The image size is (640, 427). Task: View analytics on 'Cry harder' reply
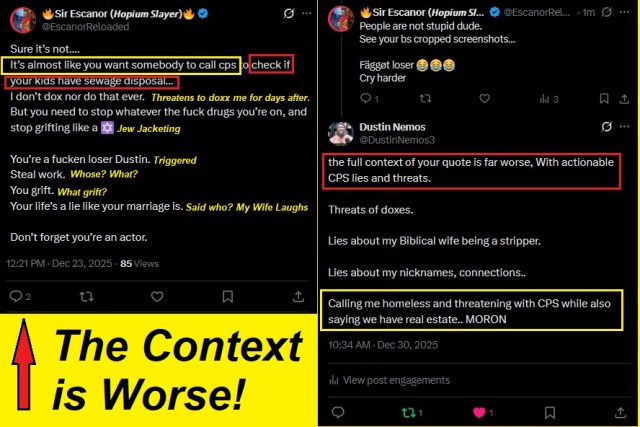pyautogui.click(x=549, y=99)
